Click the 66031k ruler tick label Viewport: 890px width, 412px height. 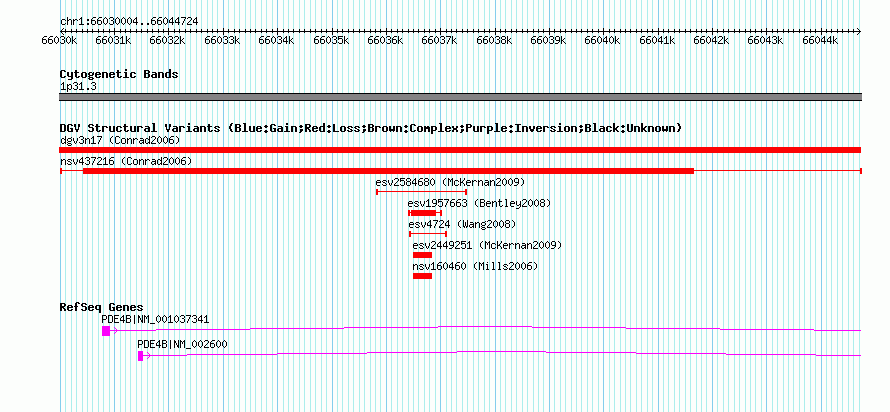(114, 40)
